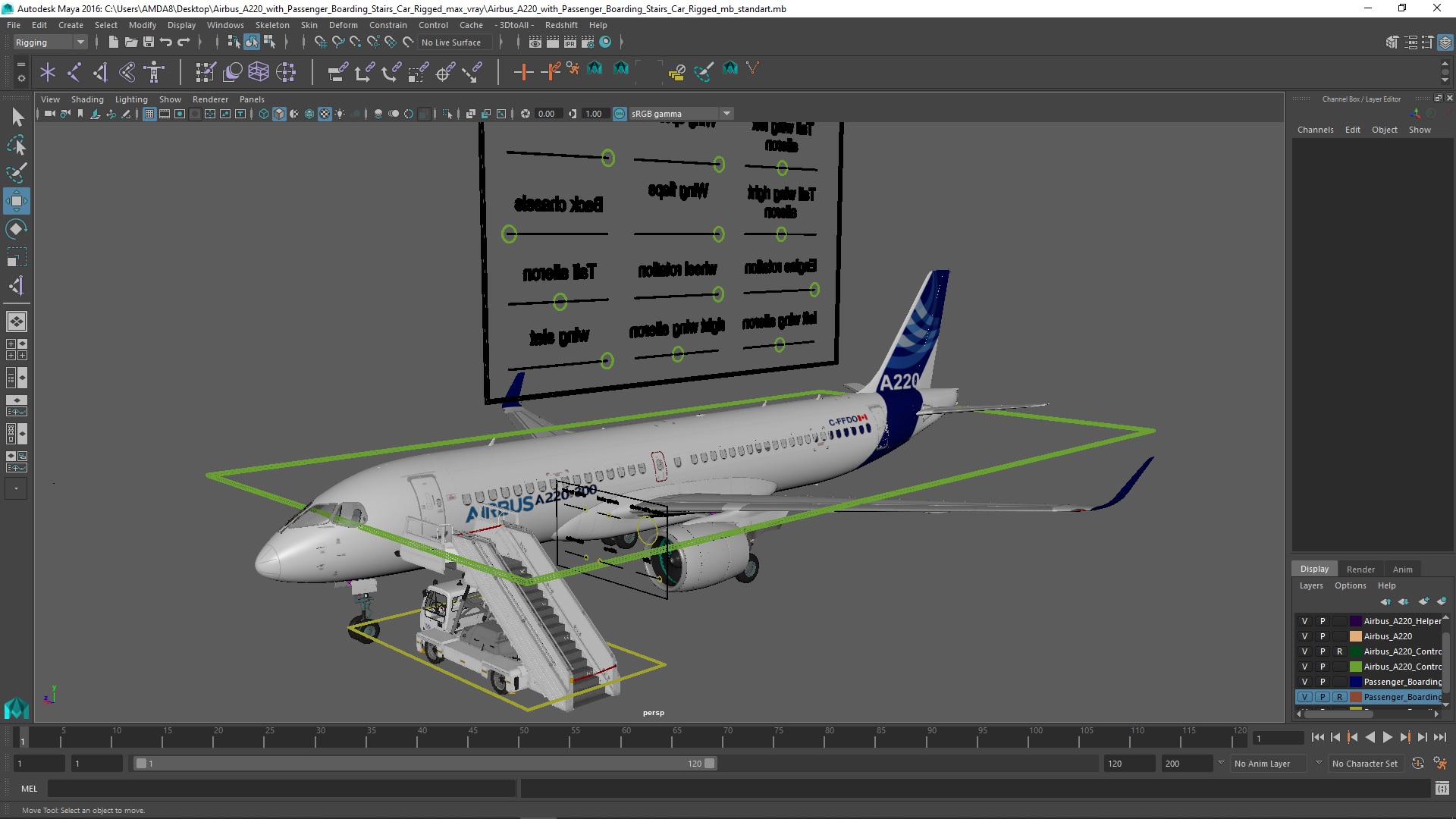Toggle R display type of dark-green Airbus_A220_Contro layer

point(1339,651)
